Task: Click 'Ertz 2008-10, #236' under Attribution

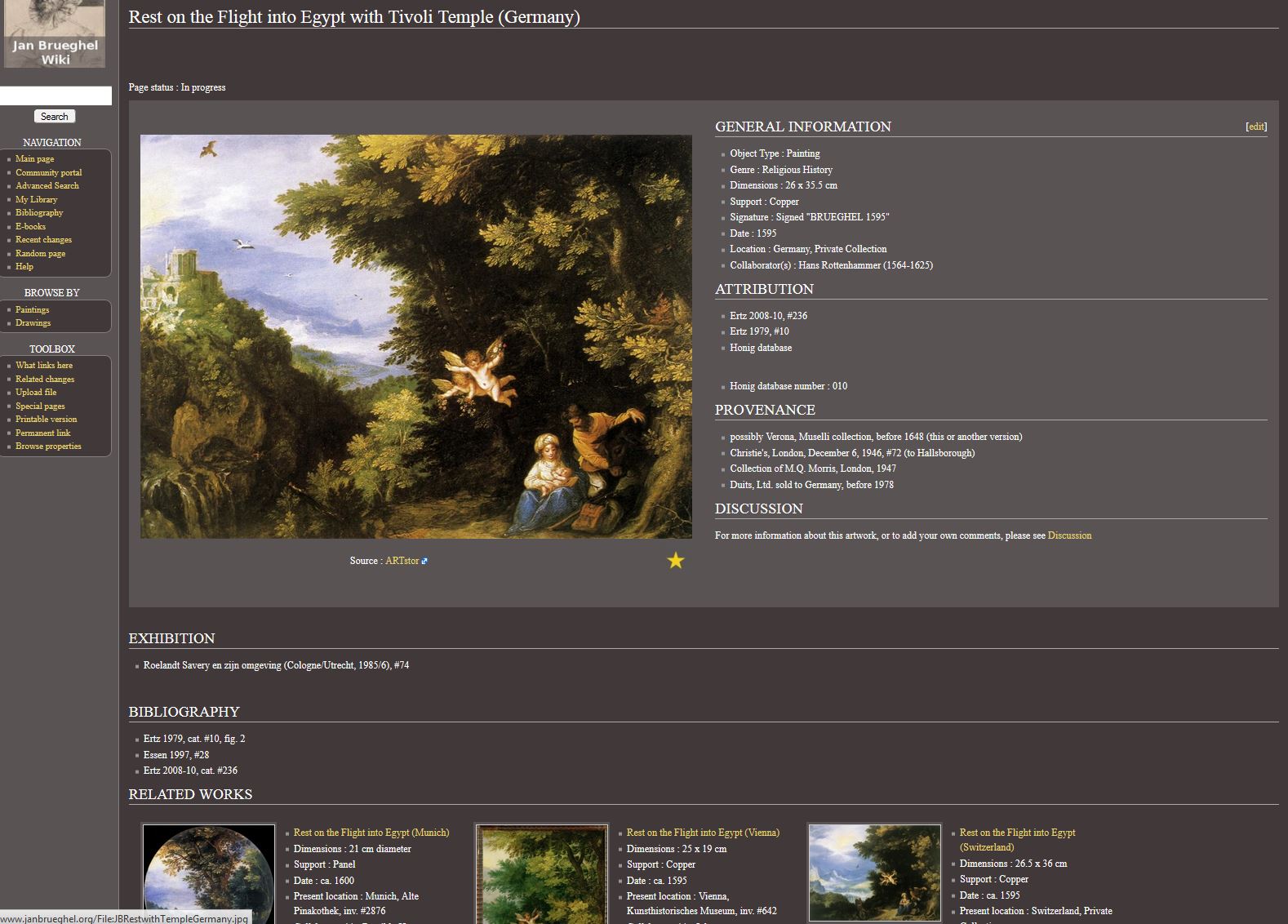Action: [769, 316]
